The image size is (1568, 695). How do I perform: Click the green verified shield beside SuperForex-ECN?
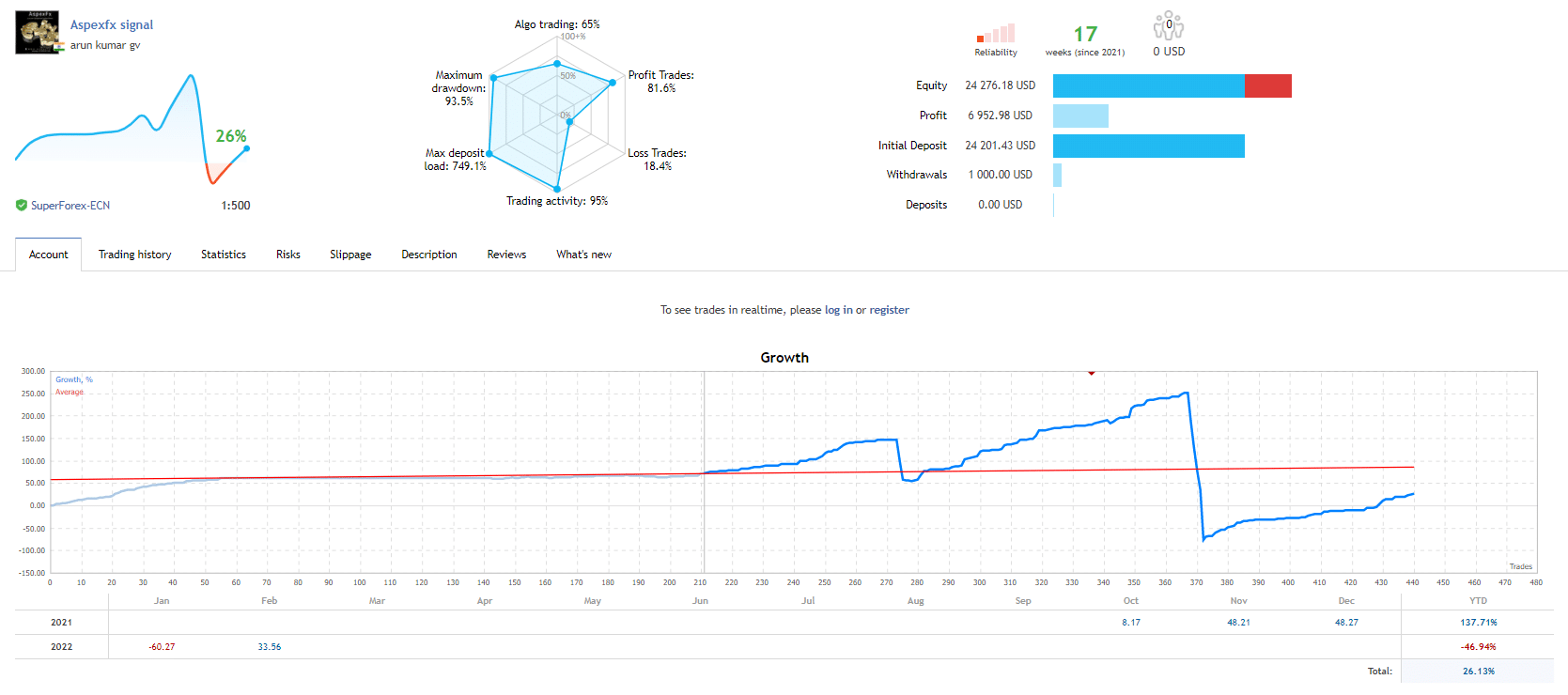pyautogui.click(x=22, y=206)
